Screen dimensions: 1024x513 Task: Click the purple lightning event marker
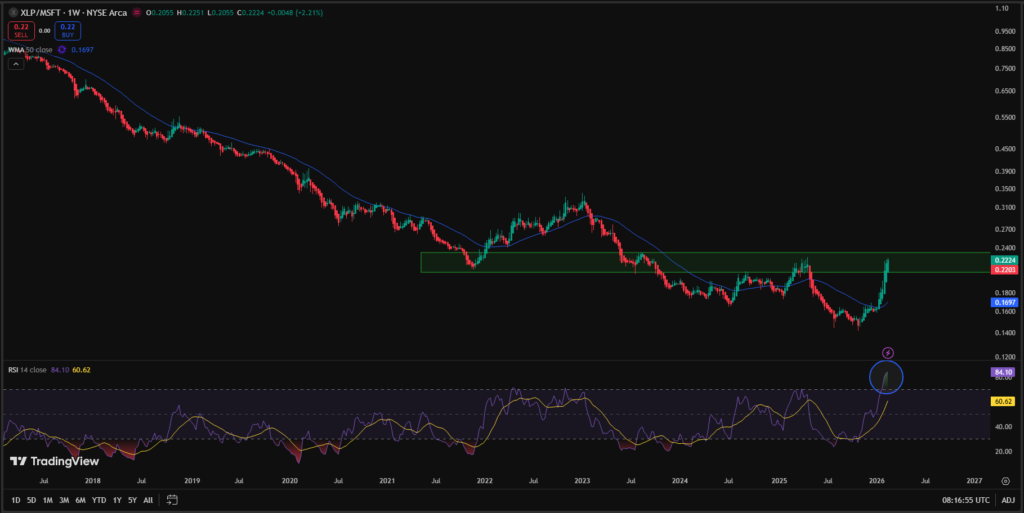888,353
